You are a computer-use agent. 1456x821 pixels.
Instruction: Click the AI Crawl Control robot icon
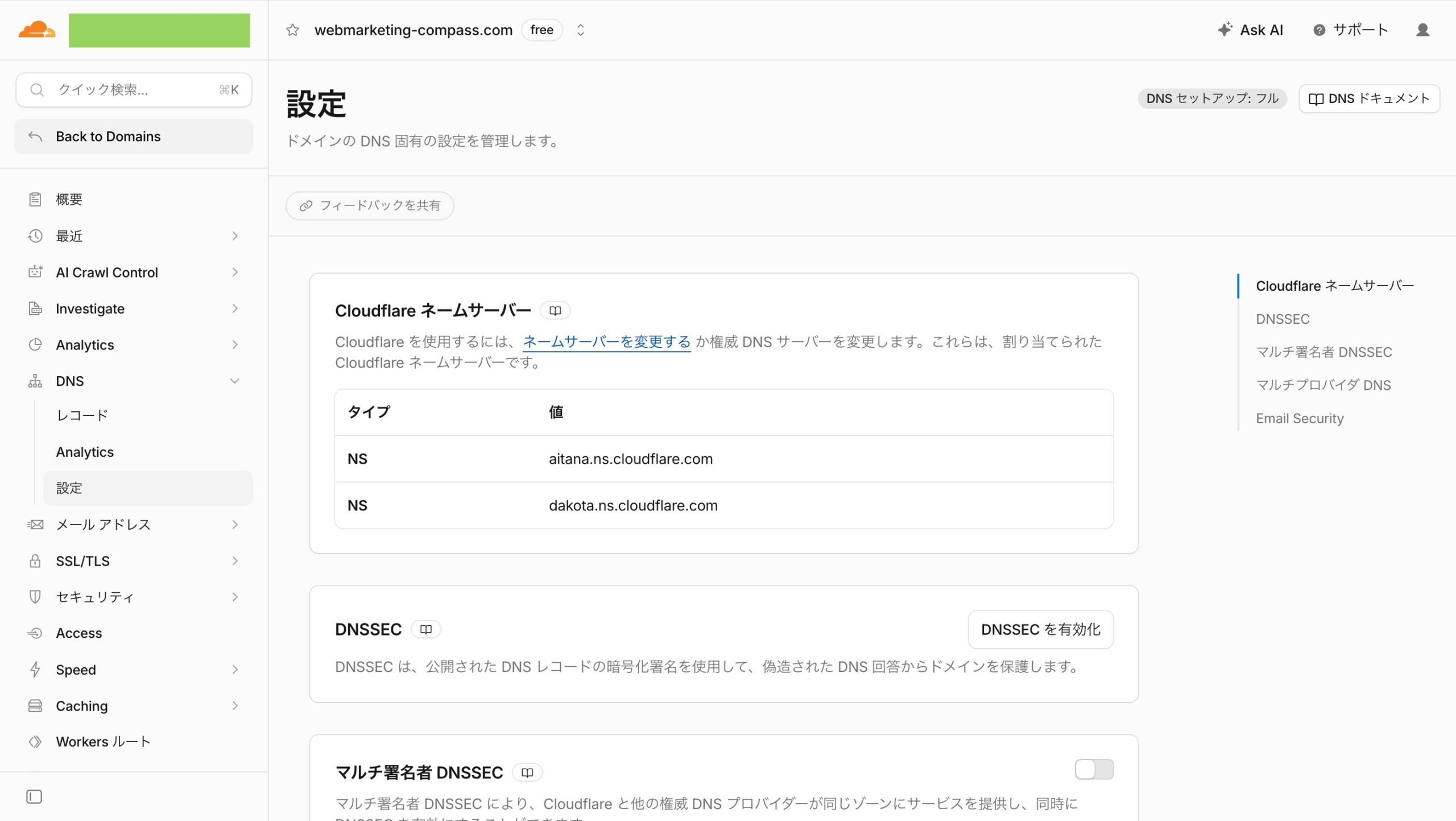[35, 272]
